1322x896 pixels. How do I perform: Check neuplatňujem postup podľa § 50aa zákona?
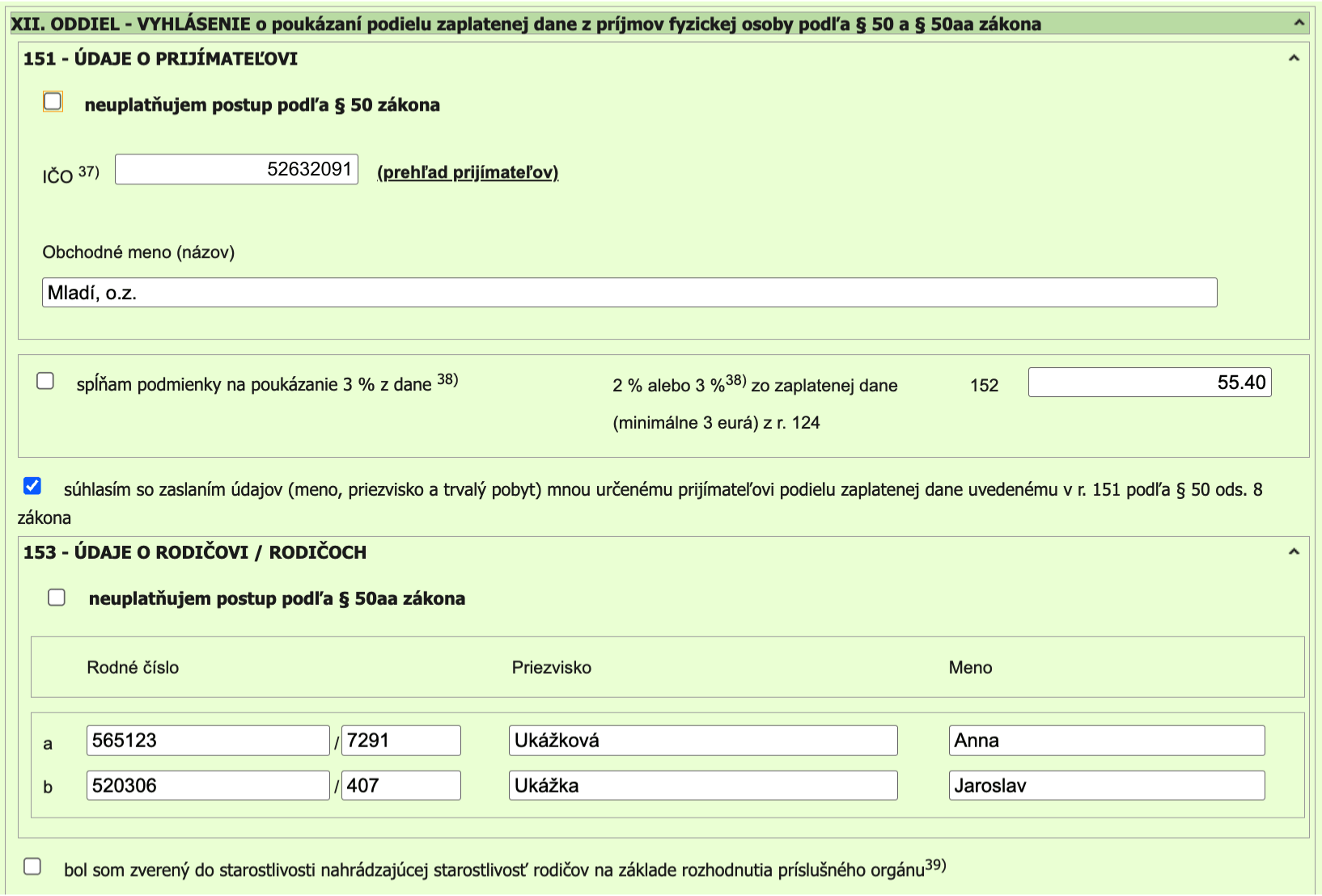click(x=57, y=598)
